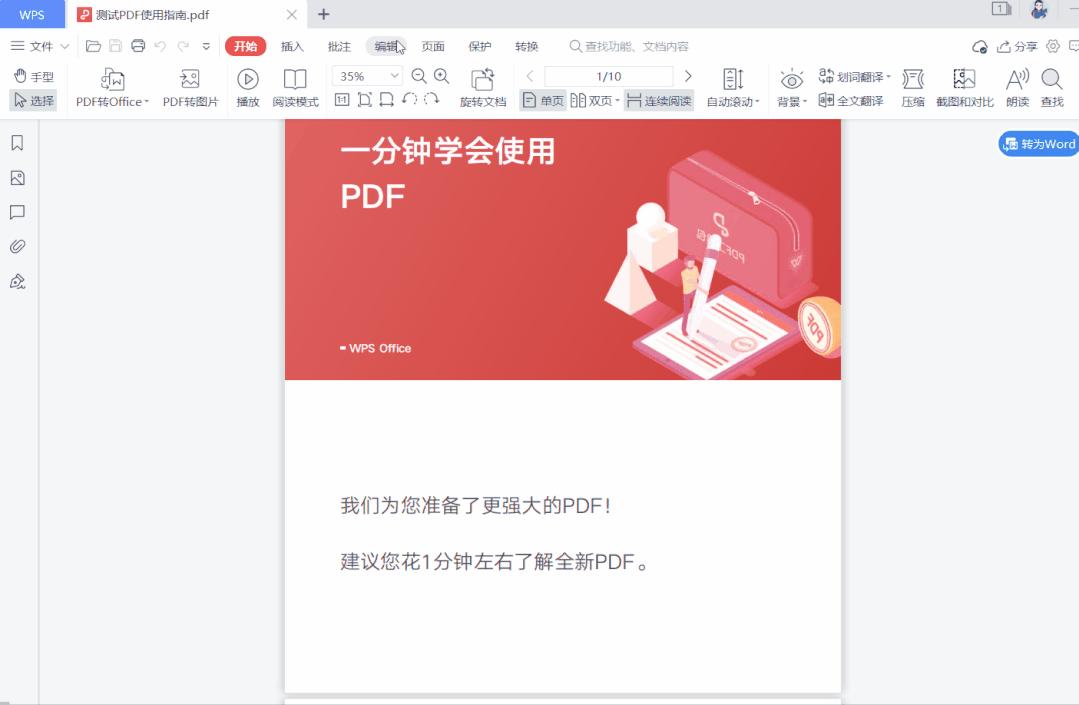Start 播放 (Play) mode
This screenshot has width=1079, height=705.
point(246,88)
